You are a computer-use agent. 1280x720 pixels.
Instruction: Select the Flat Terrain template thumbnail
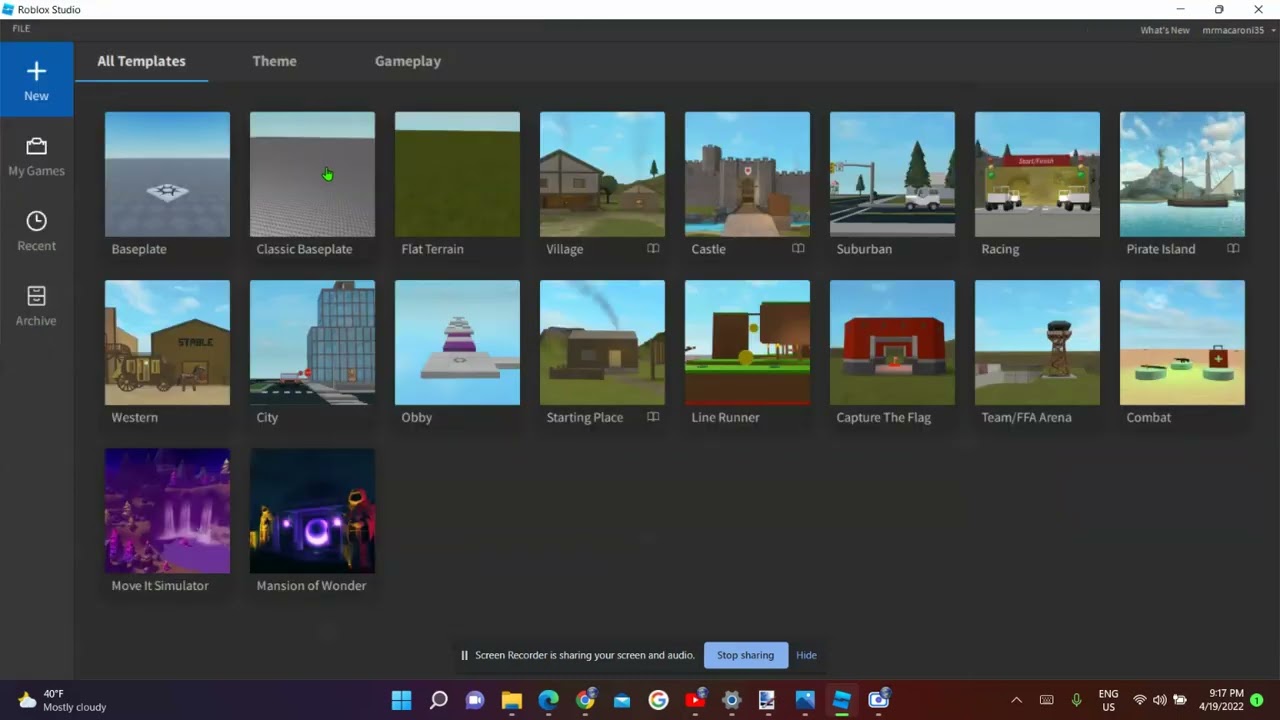point(457,174)
